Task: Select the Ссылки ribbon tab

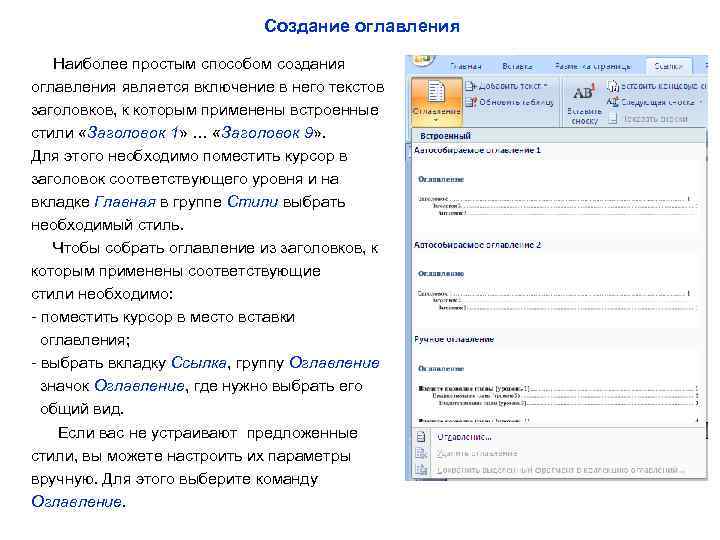Action: (668, 67)
